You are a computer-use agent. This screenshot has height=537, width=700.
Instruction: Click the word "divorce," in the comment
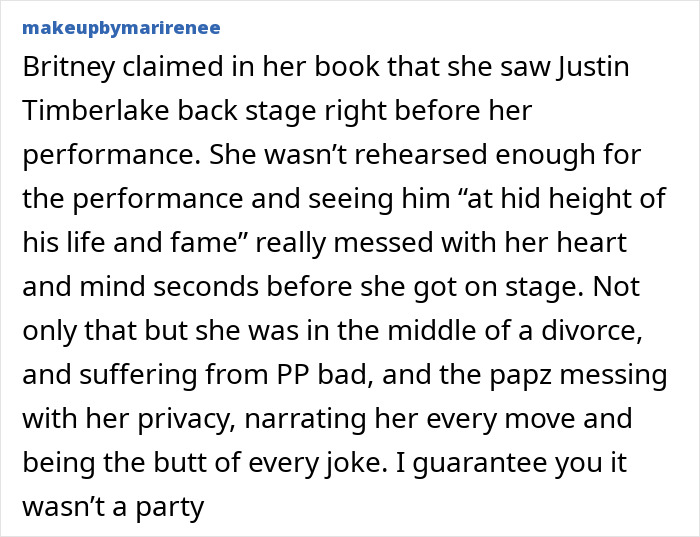pos(592,331)
